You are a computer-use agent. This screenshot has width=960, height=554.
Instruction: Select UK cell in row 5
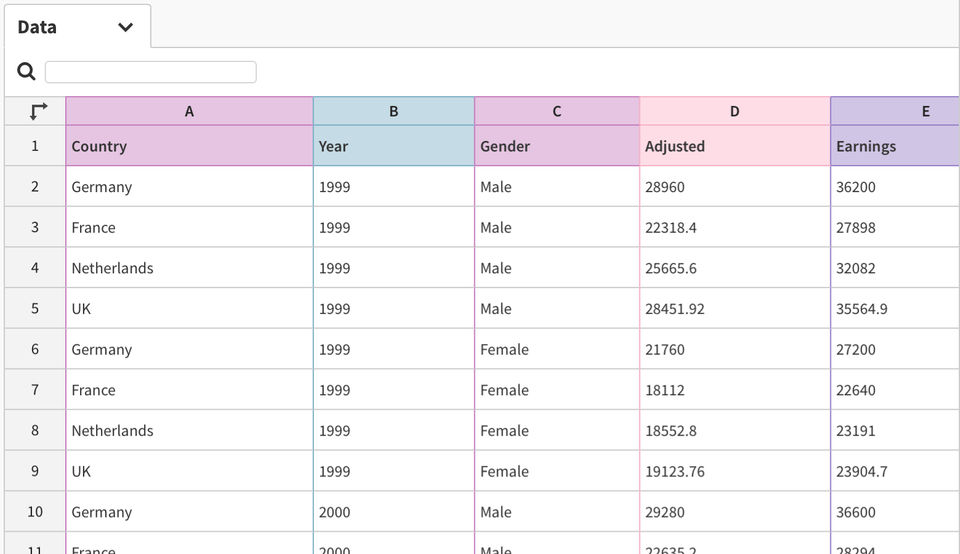189,308
